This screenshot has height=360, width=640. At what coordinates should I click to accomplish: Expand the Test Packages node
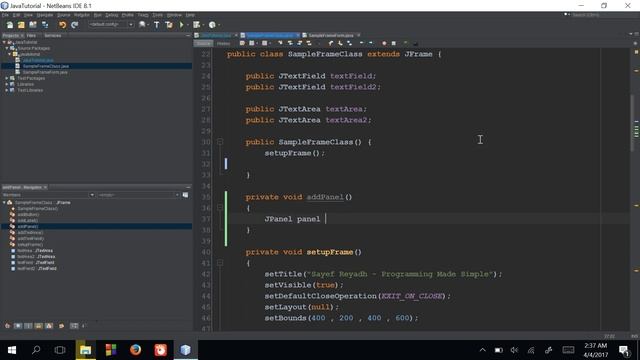point(7,78)
